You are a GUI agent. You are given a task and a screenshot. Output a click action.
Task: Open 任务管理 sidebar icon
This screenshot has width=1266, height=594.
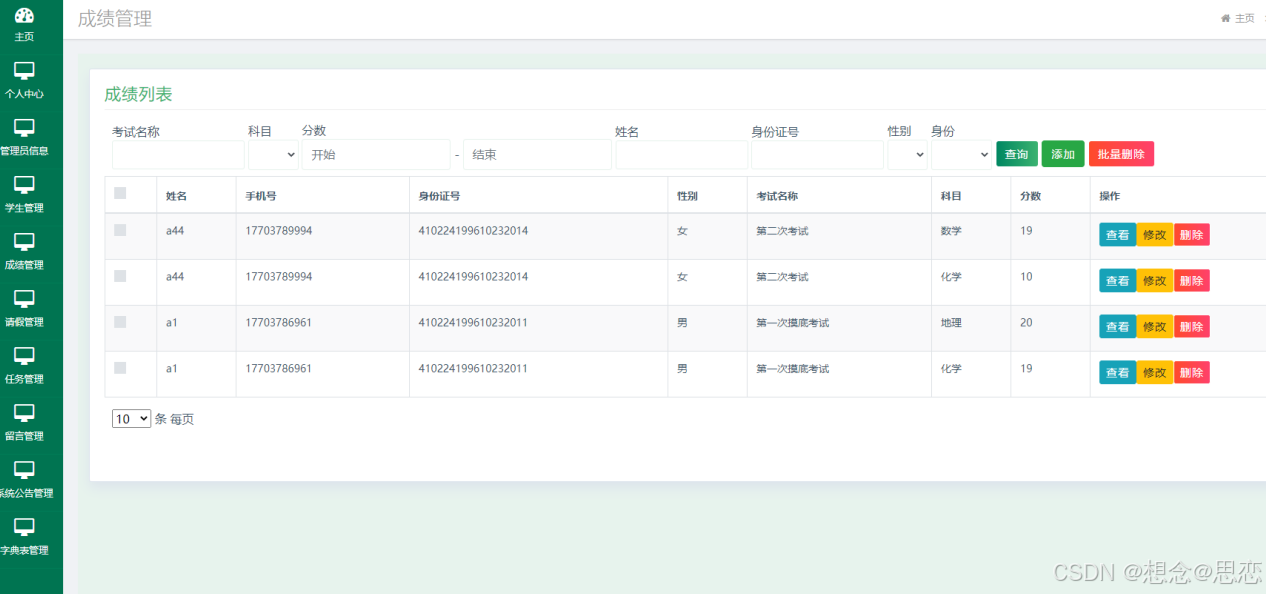[x=24, y=356]
